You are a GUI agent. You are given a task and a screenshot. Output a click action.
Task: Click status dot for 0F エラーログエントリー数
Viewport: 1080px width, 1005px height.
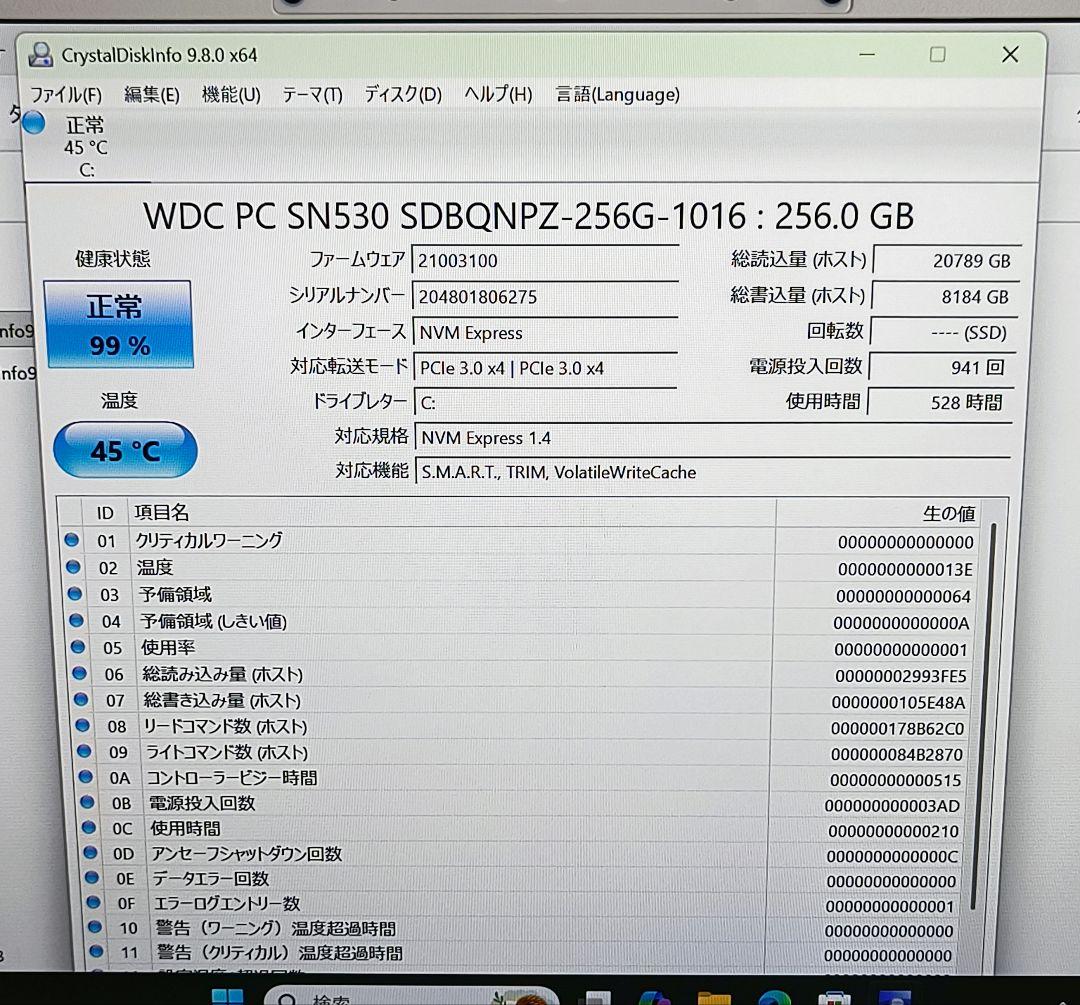pos(94,902)
